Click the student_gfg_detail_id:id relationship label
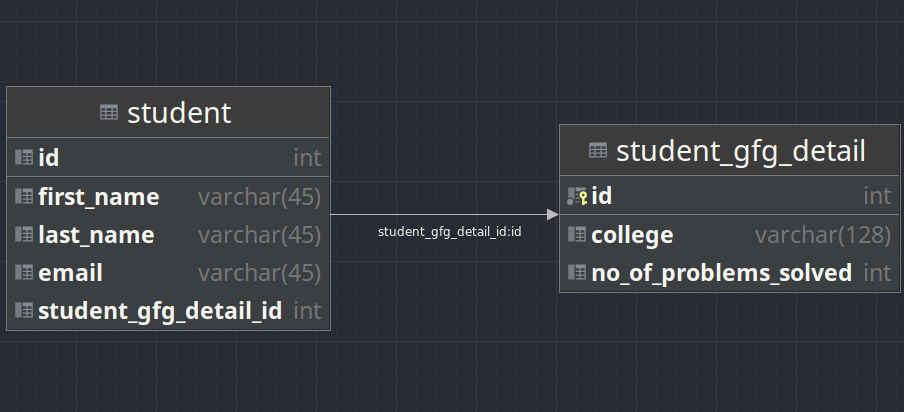Image resolution: width=904 pixels, height=412 pixels. point(449,231)
